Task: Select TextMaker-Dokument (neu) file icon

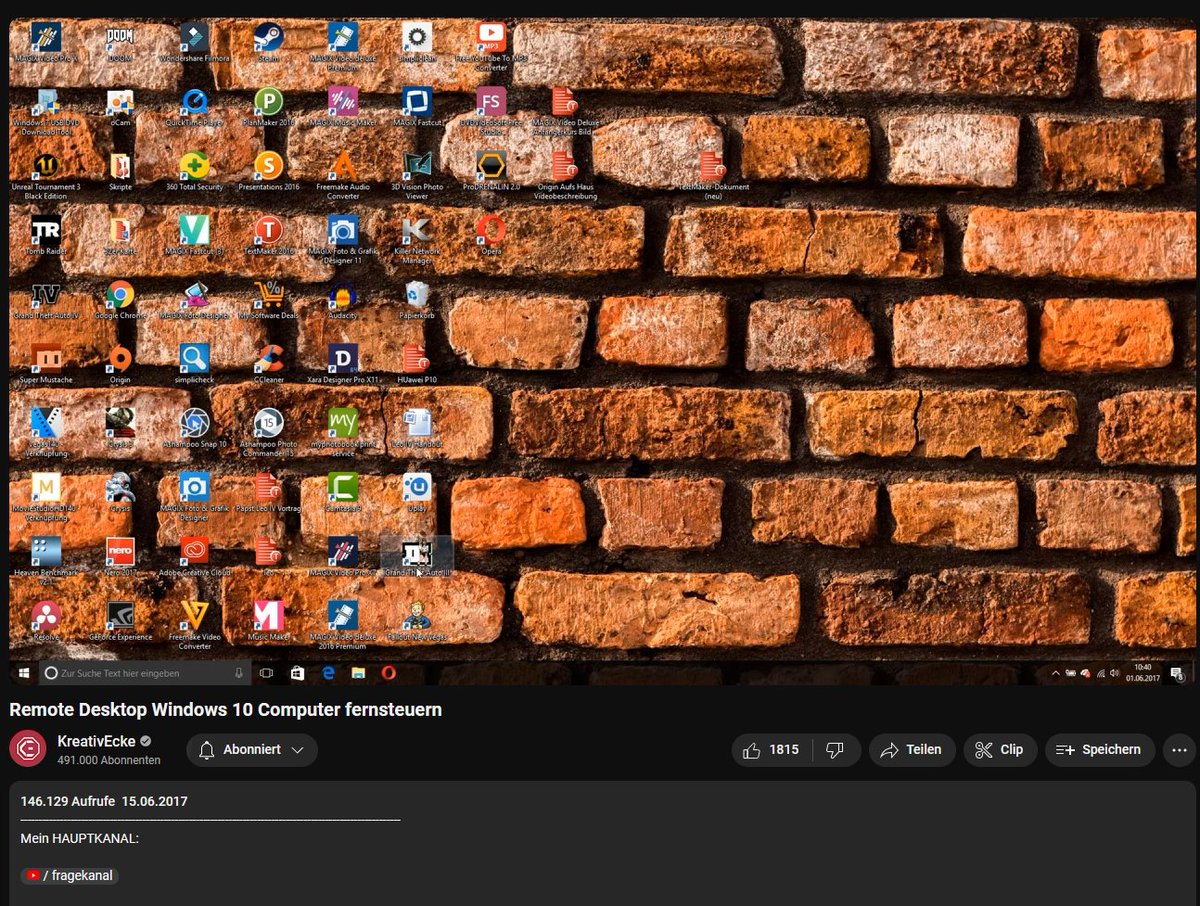Action: pyautogui.click(x=712, y=176)
